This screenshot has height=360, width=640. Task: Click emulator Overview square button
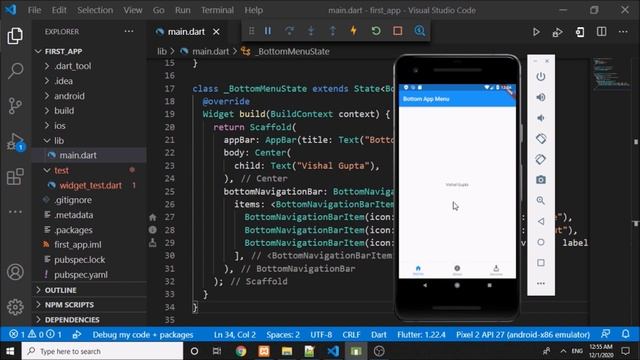[x=541, y=263]
